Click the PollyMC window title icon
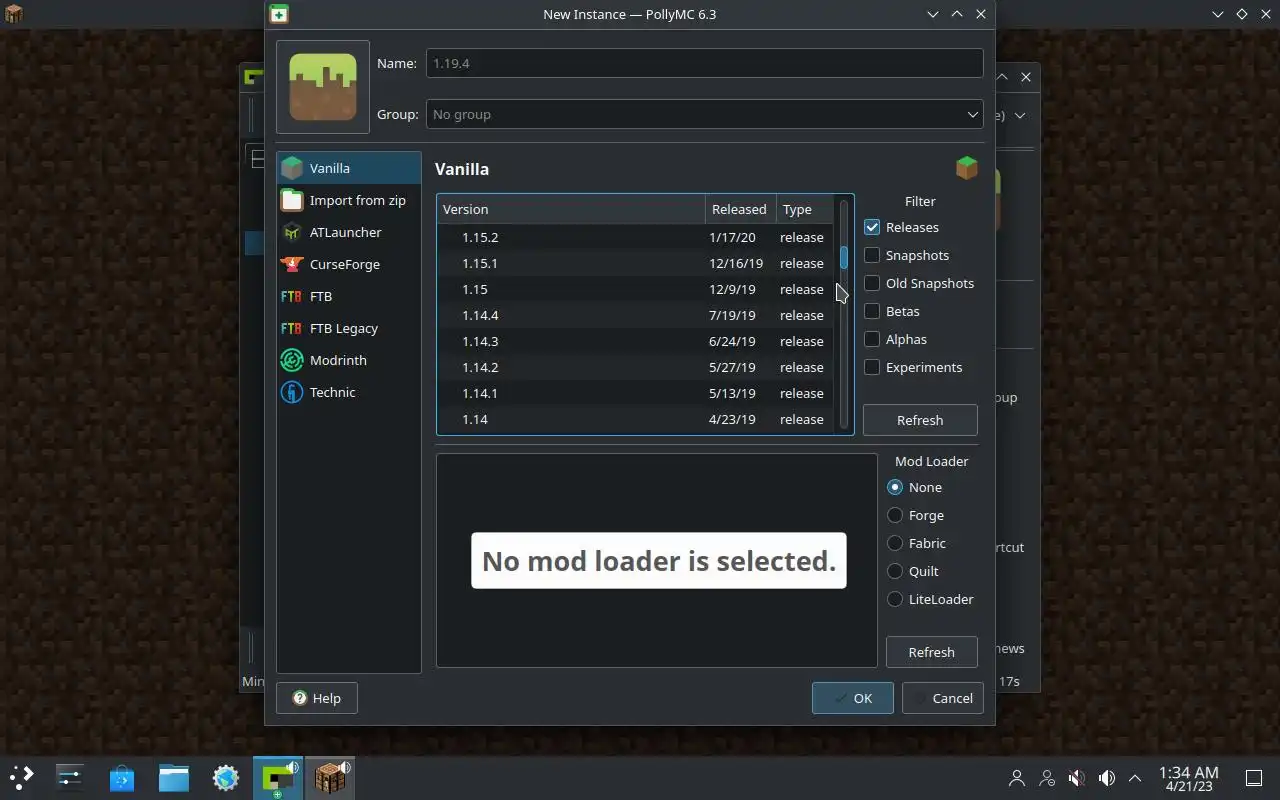Image resolution: width=1280 pixels, height=800 pixels. click(279, 14)
